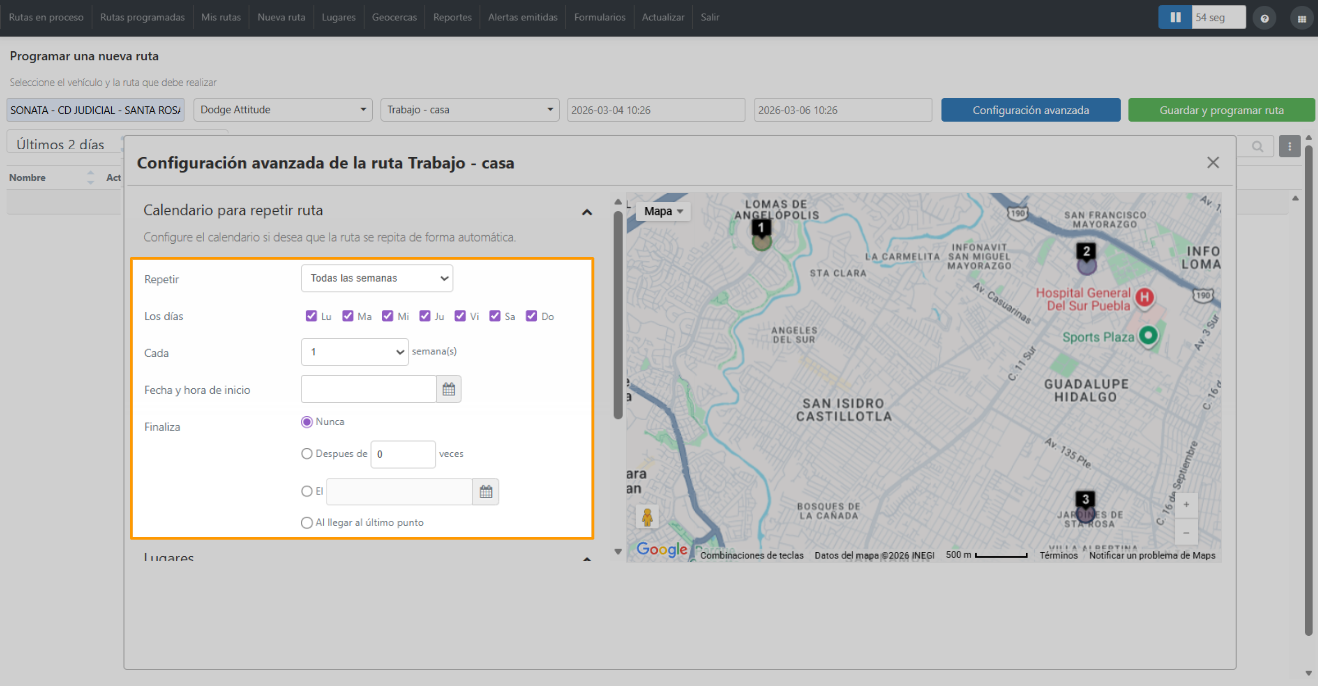1318x686 pixels.
Task: Go to Rutas programadas menu item
Action: point(142,18)
